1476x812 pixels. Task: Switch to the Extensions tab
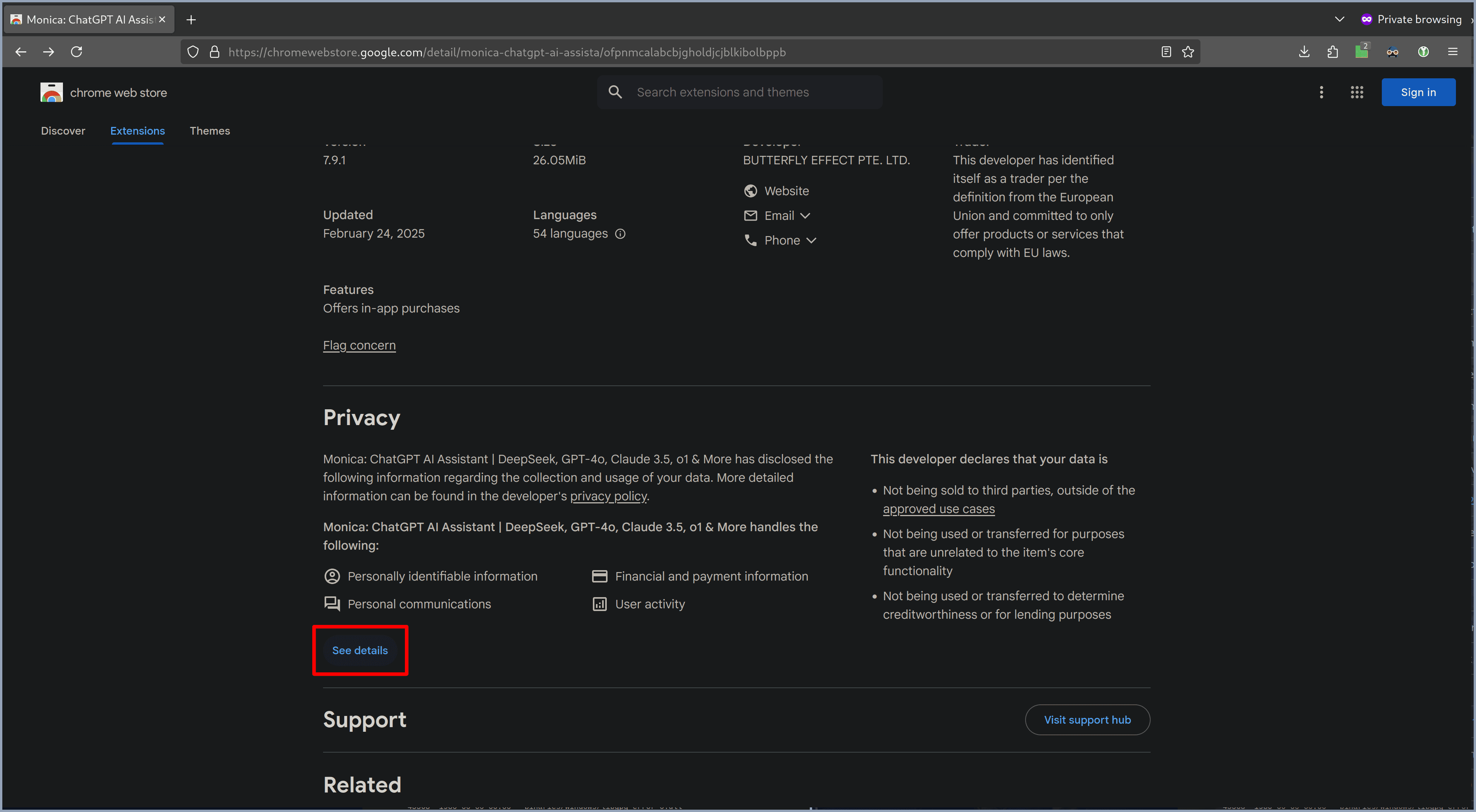[x=137, y=131]
